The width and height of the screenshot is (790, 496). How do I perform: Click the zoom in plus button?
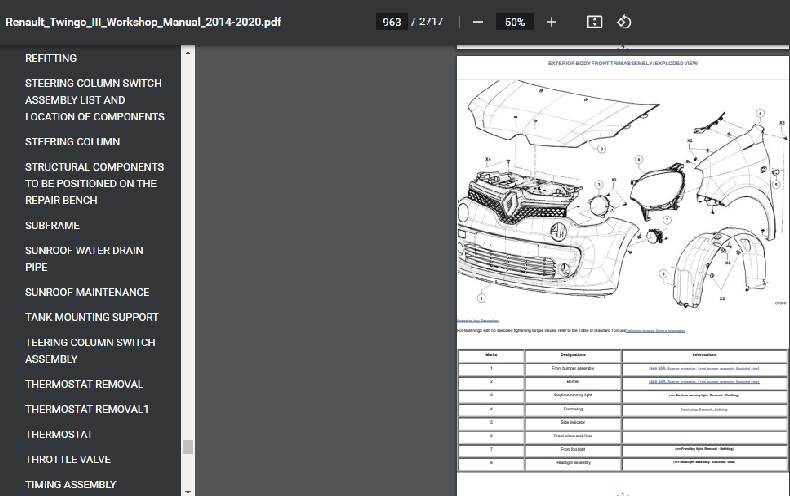pyautogui.click(x=551, y=22)
